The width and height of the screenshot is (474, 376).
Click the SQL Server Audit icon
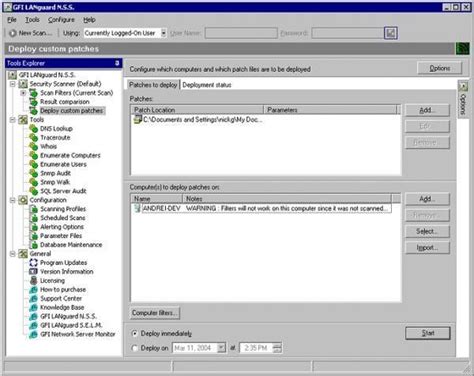[x=33, y=191]
